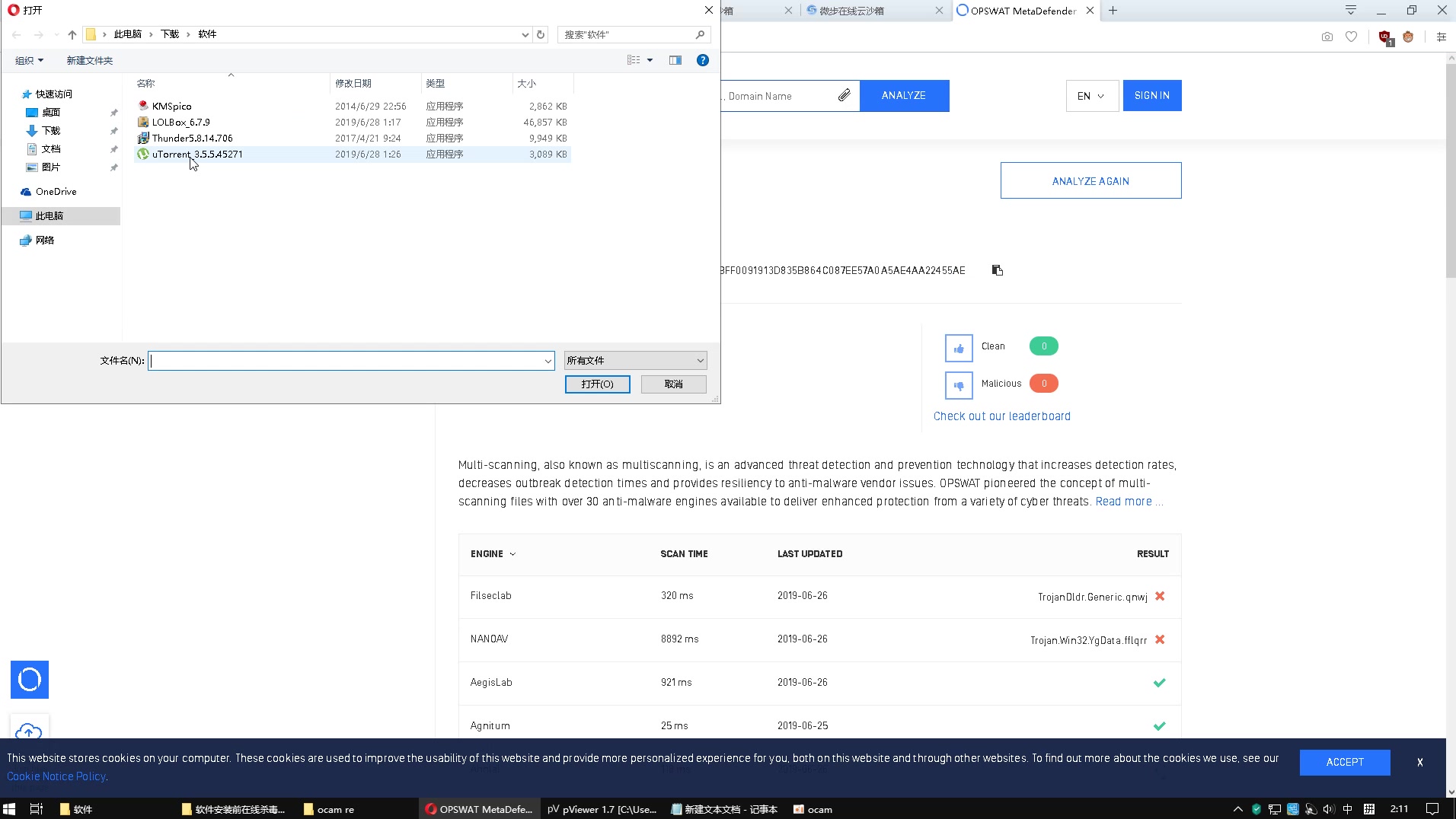Click the ANALYZE button
1456x819 pixels.
coord(904,96)
